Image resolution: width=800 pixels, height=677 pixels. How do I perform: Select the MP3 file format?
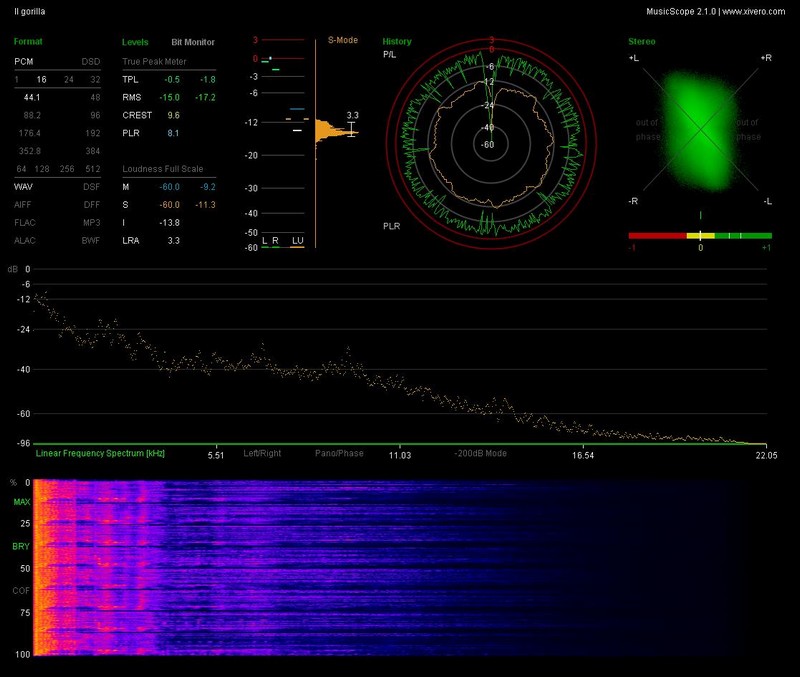pos(92,222)
